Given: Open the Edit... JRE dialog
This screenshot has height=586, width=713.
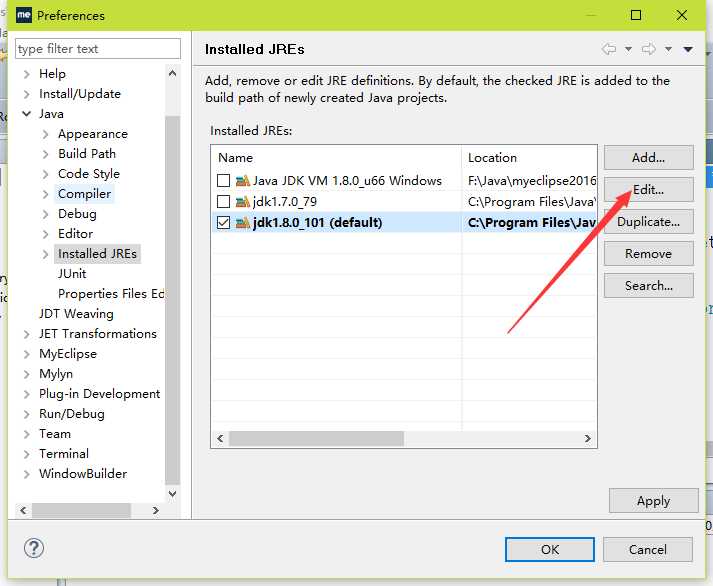Looking at the screenshot, I should 648,190.
